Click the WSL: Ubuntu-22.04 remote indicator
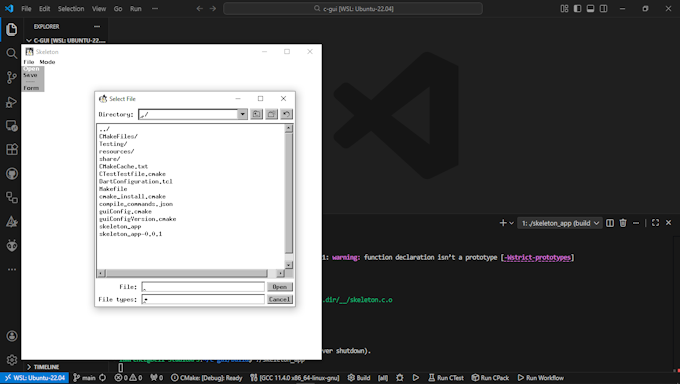The width and height of the screenshot is (680, 384). (35, 378)
